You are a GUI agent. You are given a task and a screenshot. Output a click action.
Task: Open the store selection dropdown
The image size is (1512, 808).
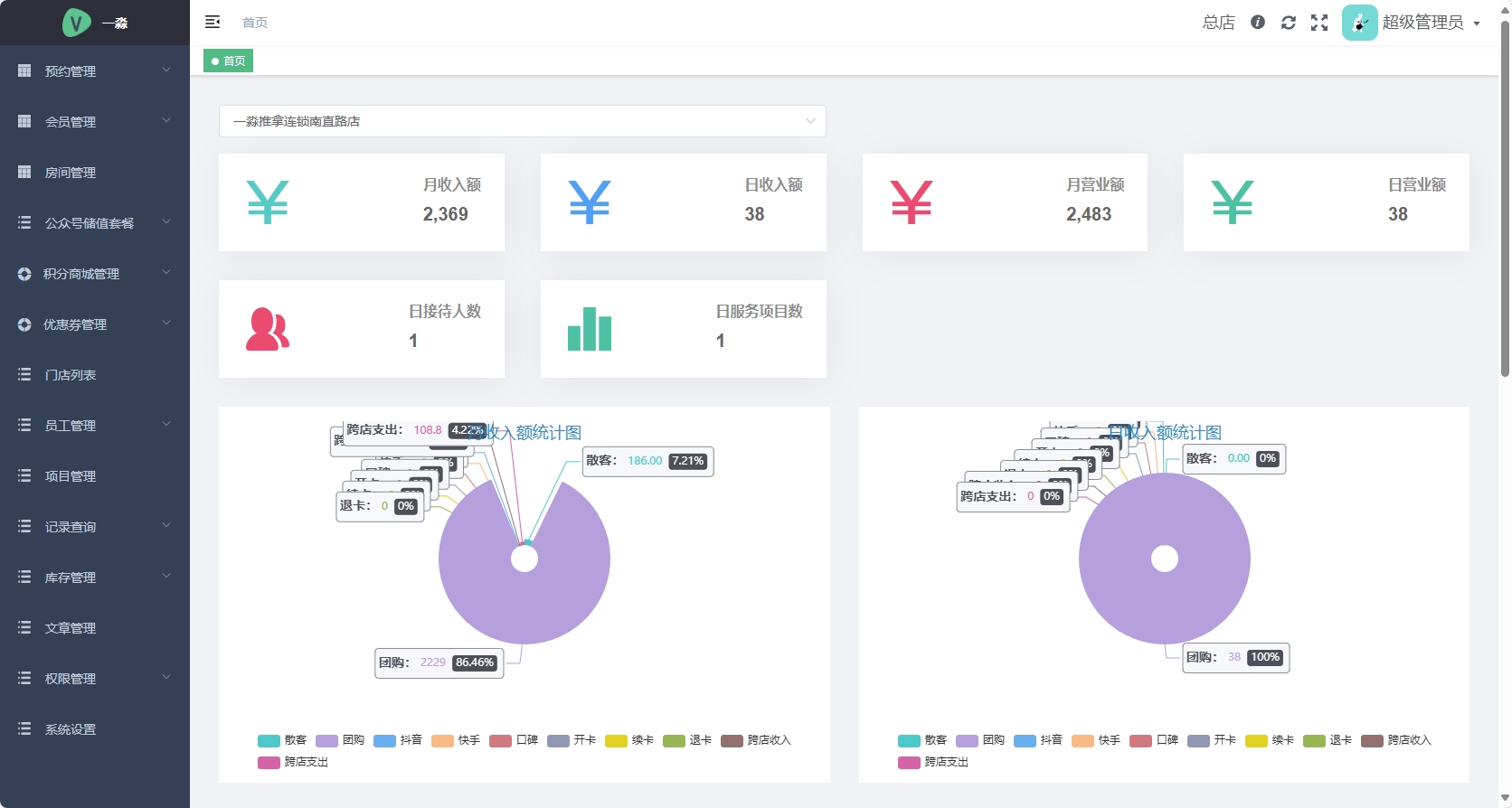click(522, 121)
